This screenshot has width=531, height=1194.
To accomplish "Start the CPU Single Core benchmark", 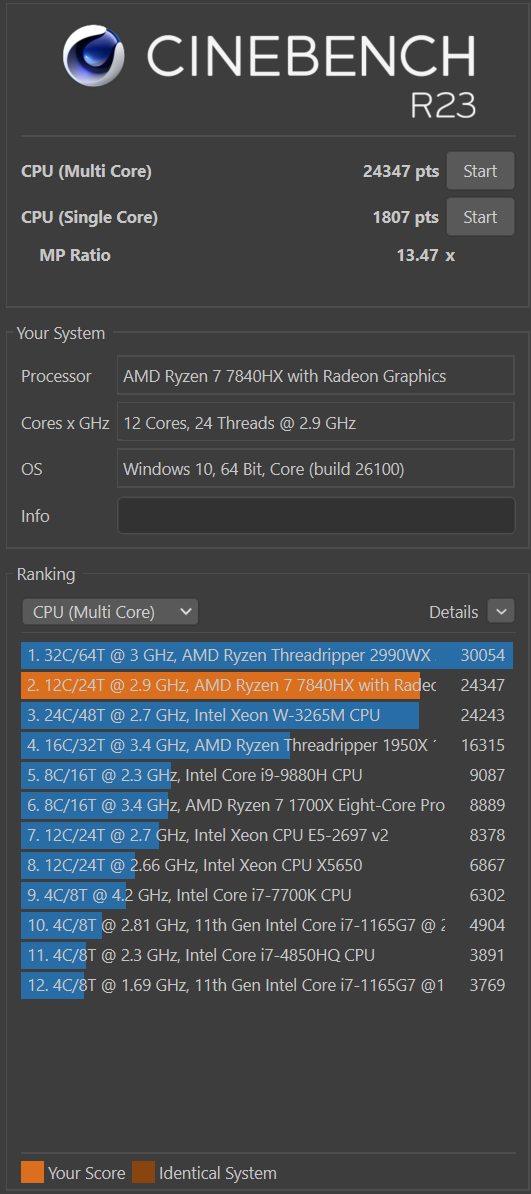I will pyautogui.click(x=480, y=217).
